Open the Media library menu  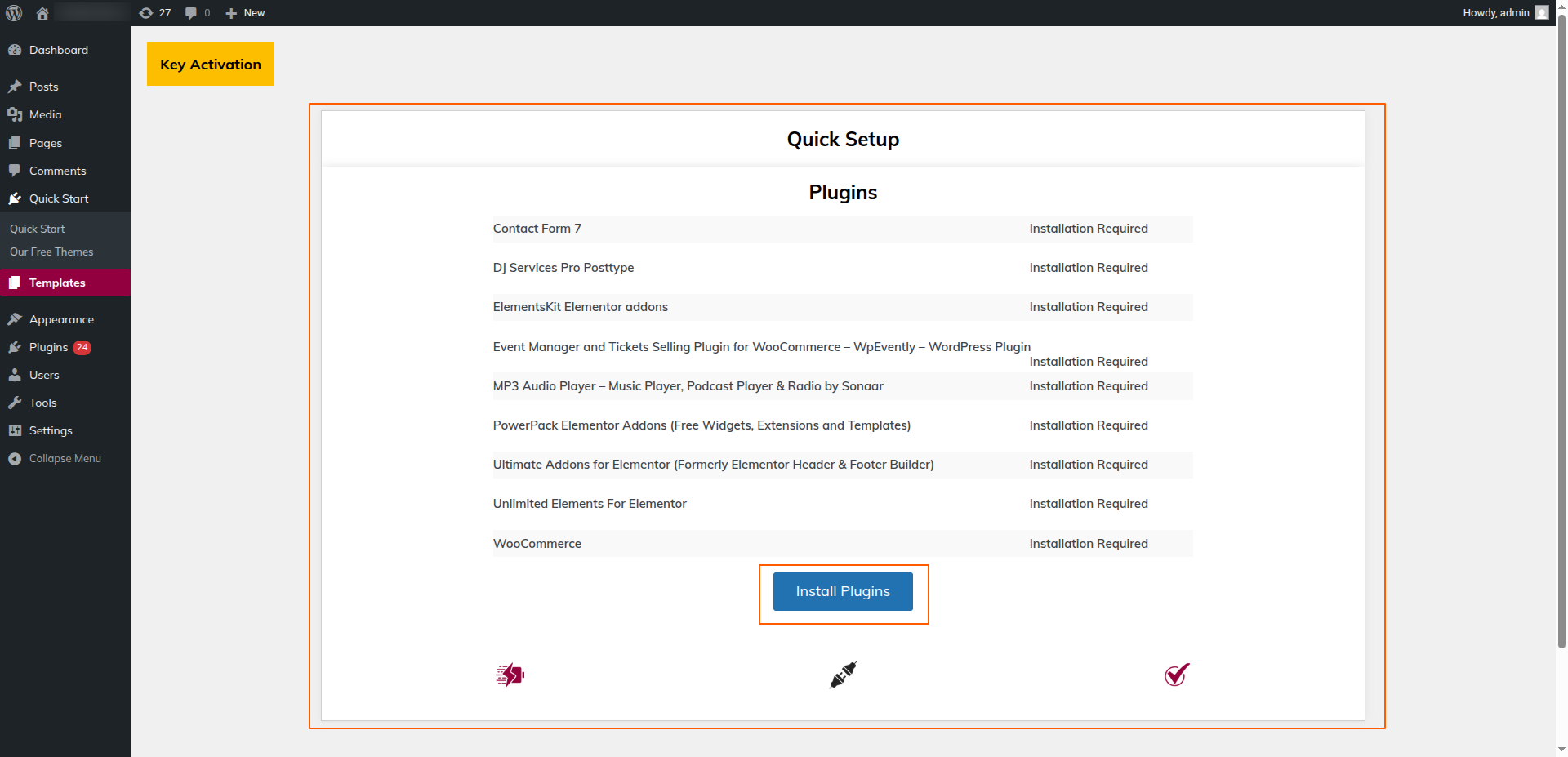(45, 114)
